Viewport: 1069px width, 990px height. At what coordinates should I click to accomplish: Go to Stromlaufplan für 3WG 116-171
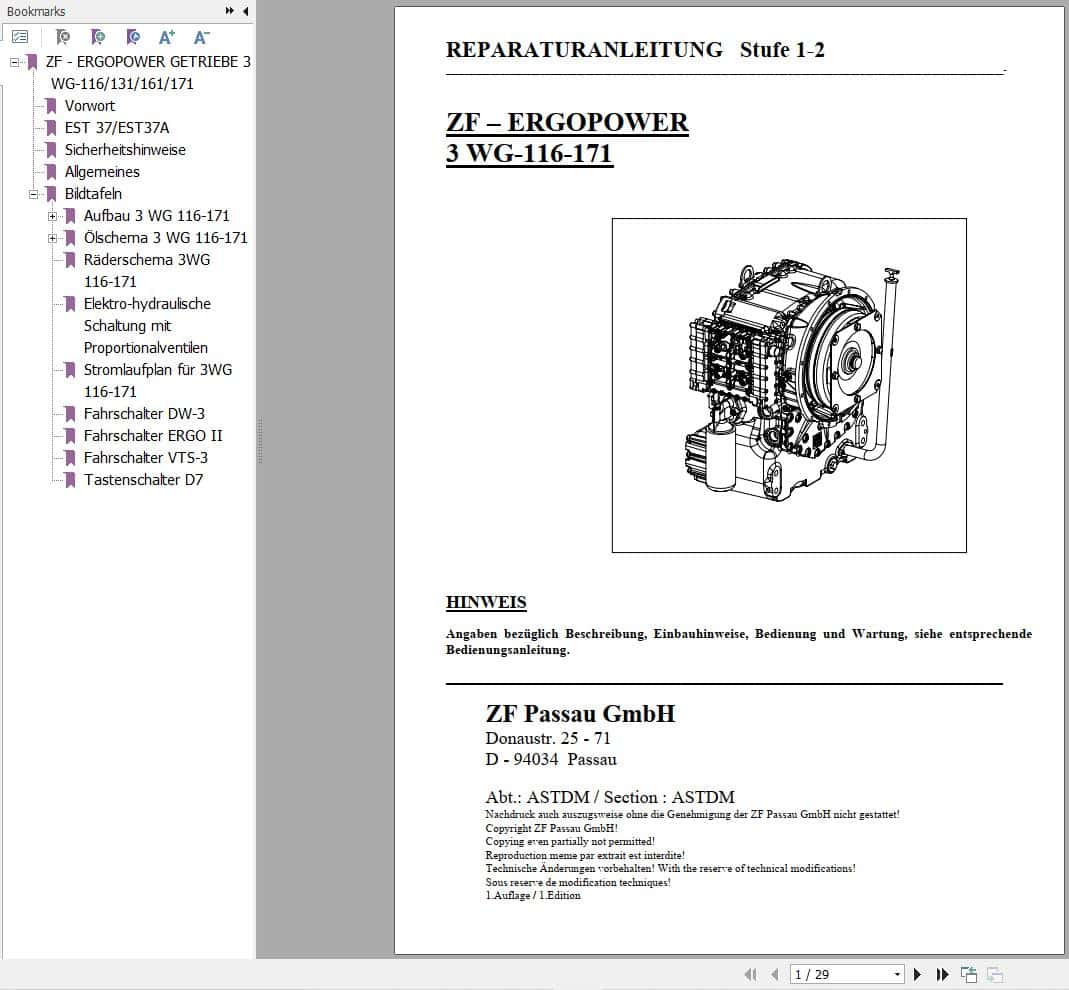point(157,380)
